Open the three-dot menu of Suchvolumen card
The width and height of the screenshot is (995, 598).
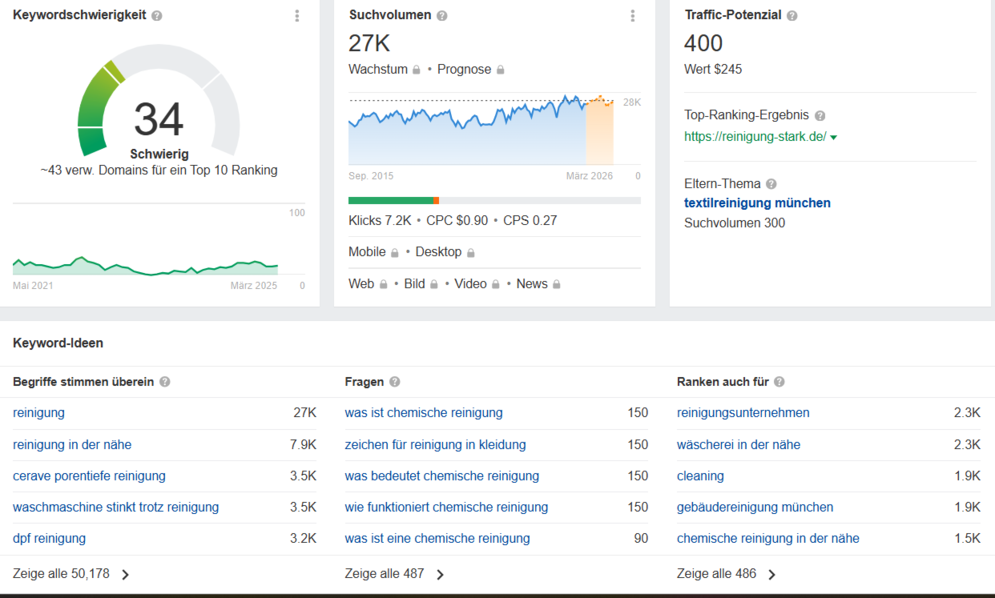point(633,16)
